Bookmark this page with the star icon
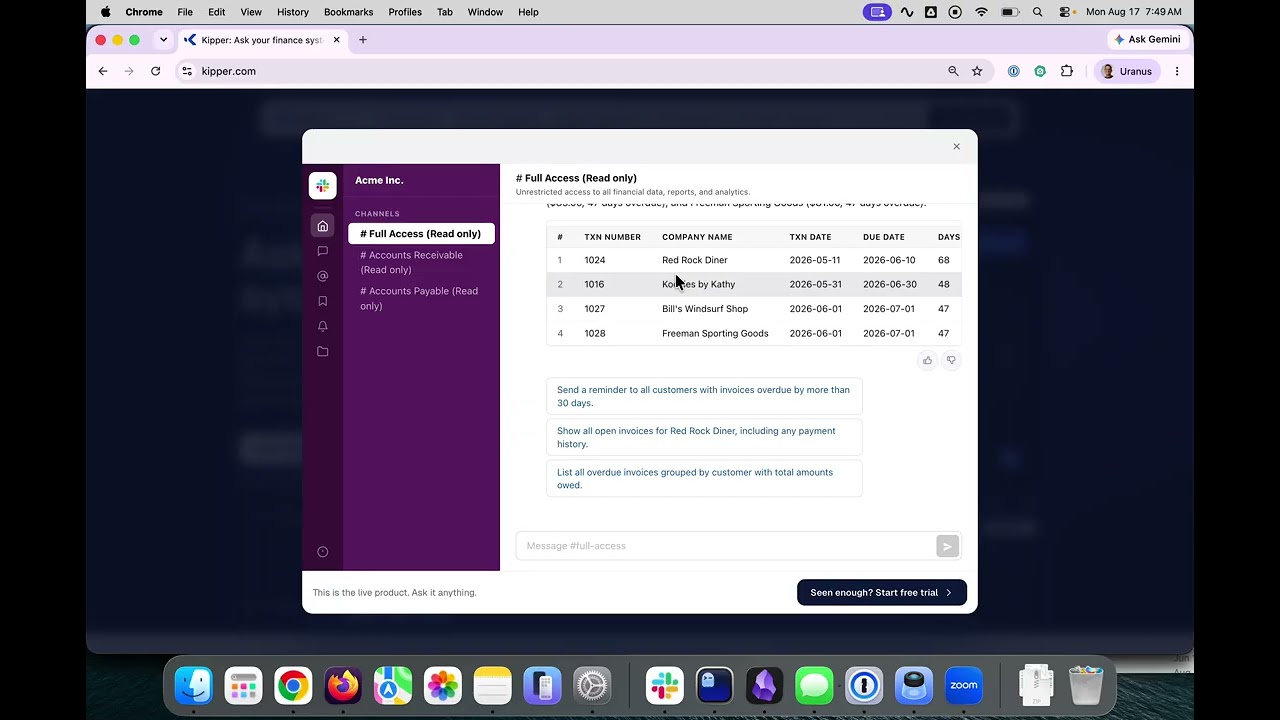 977,71
